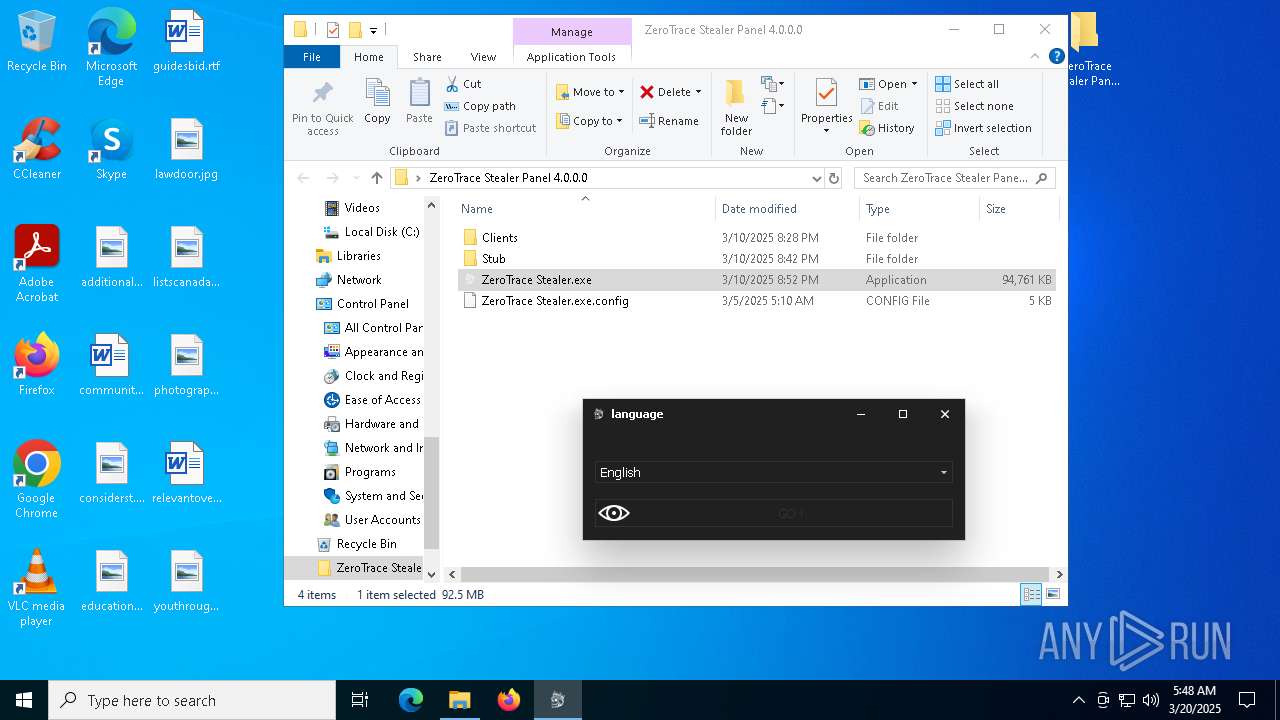1280x720 pixels.
Task: Switch to the View ribbon tab
Action: (x=483, y=57)
